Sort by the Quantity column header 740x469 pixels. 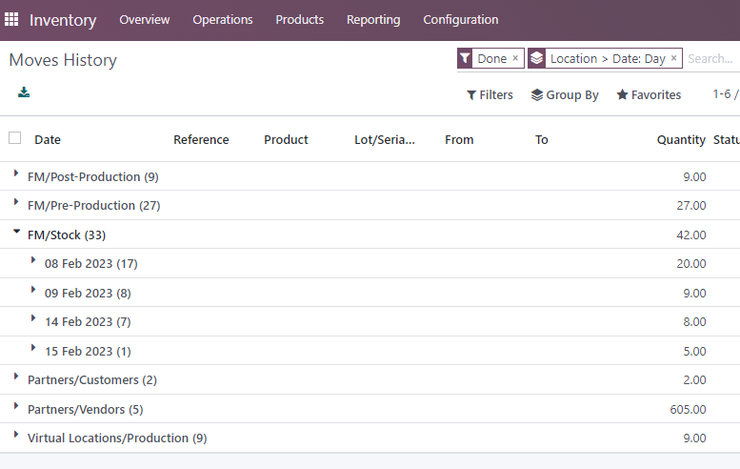[x=681, y=140]
